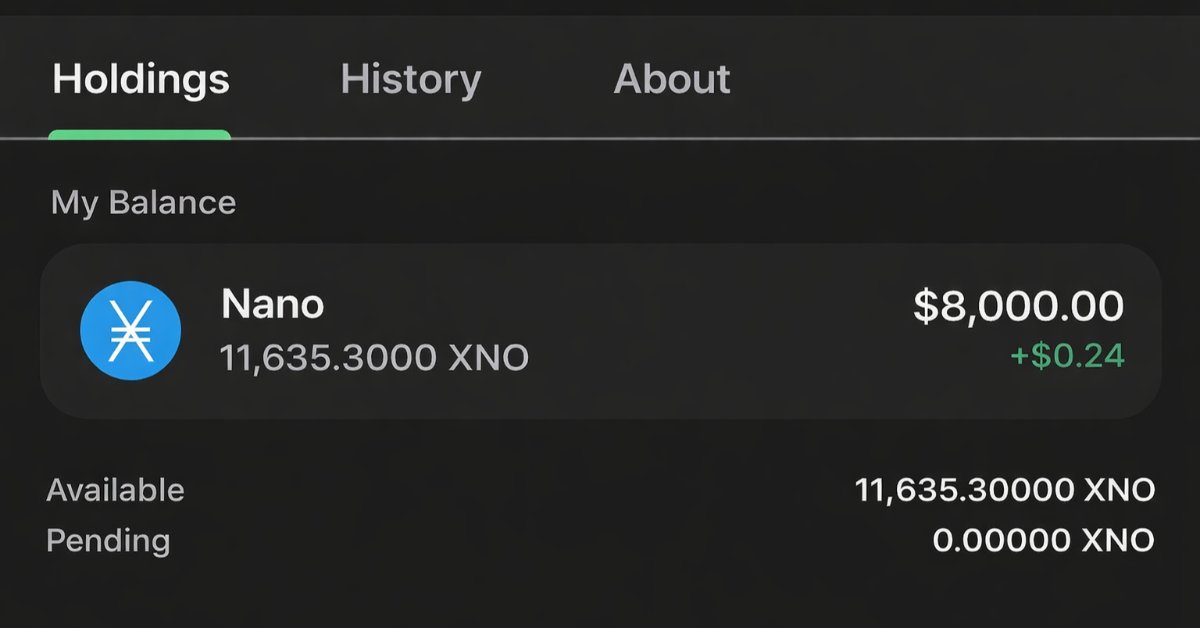Click the 0.00000 number in Pending row
1200x628 pixels.
pyautogui.click(x=1002, y=541)
